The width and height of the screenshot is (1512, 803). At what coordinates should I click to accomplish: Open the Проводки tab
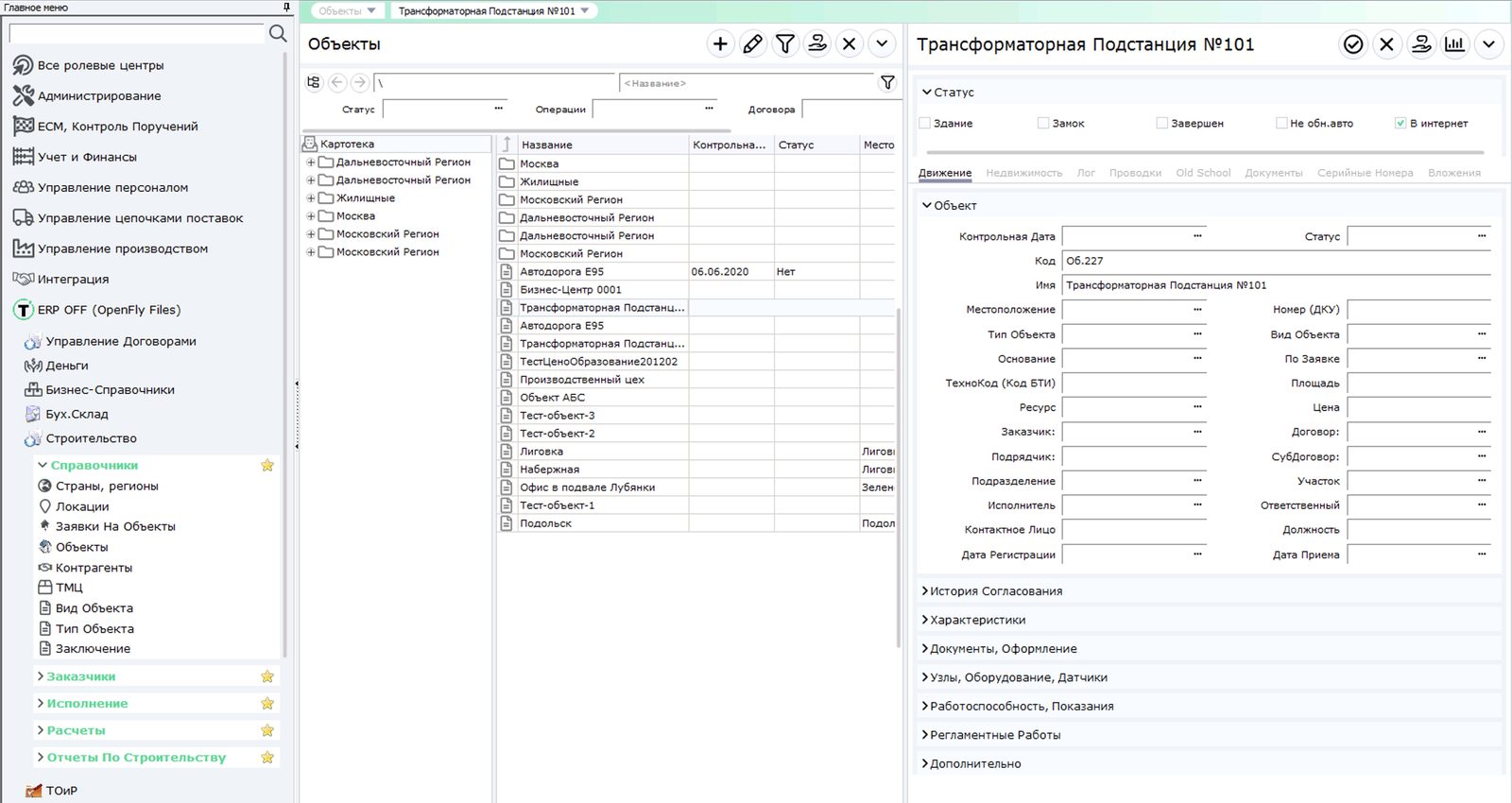pyautogui.click(x=1135, y=173)
